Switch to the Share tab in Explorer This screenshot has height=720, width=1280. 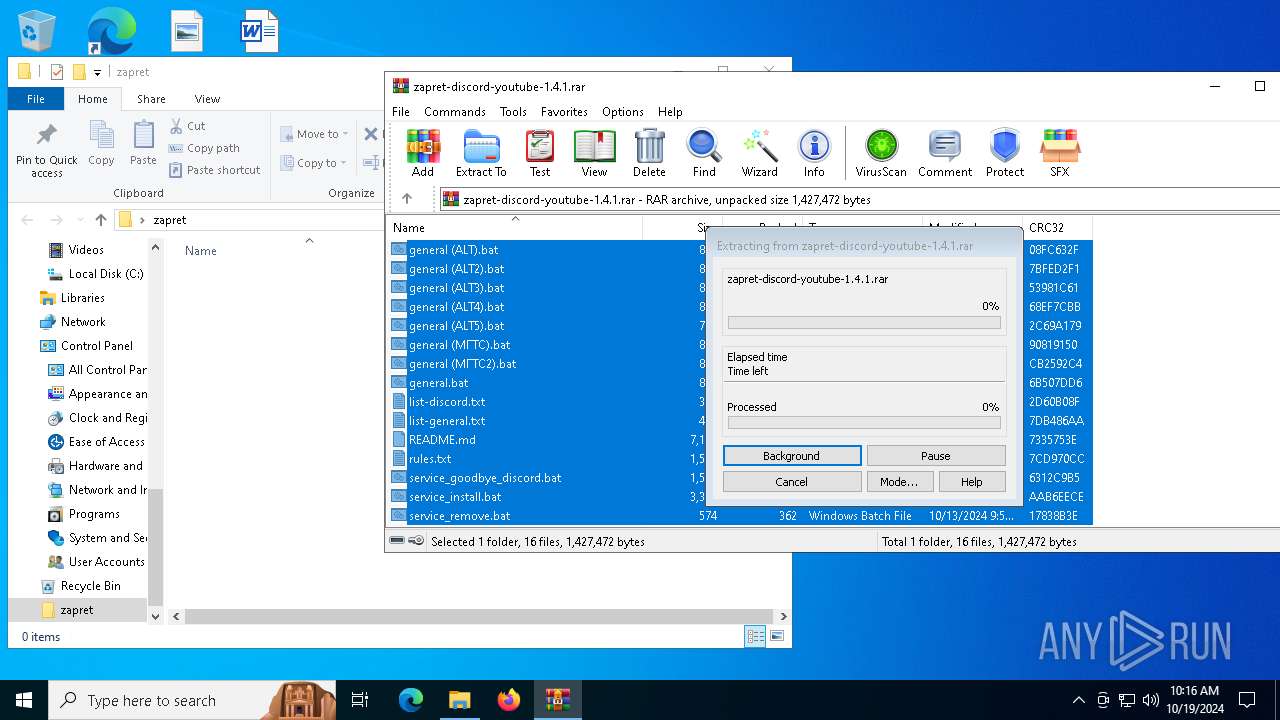[x=152, y=99]
